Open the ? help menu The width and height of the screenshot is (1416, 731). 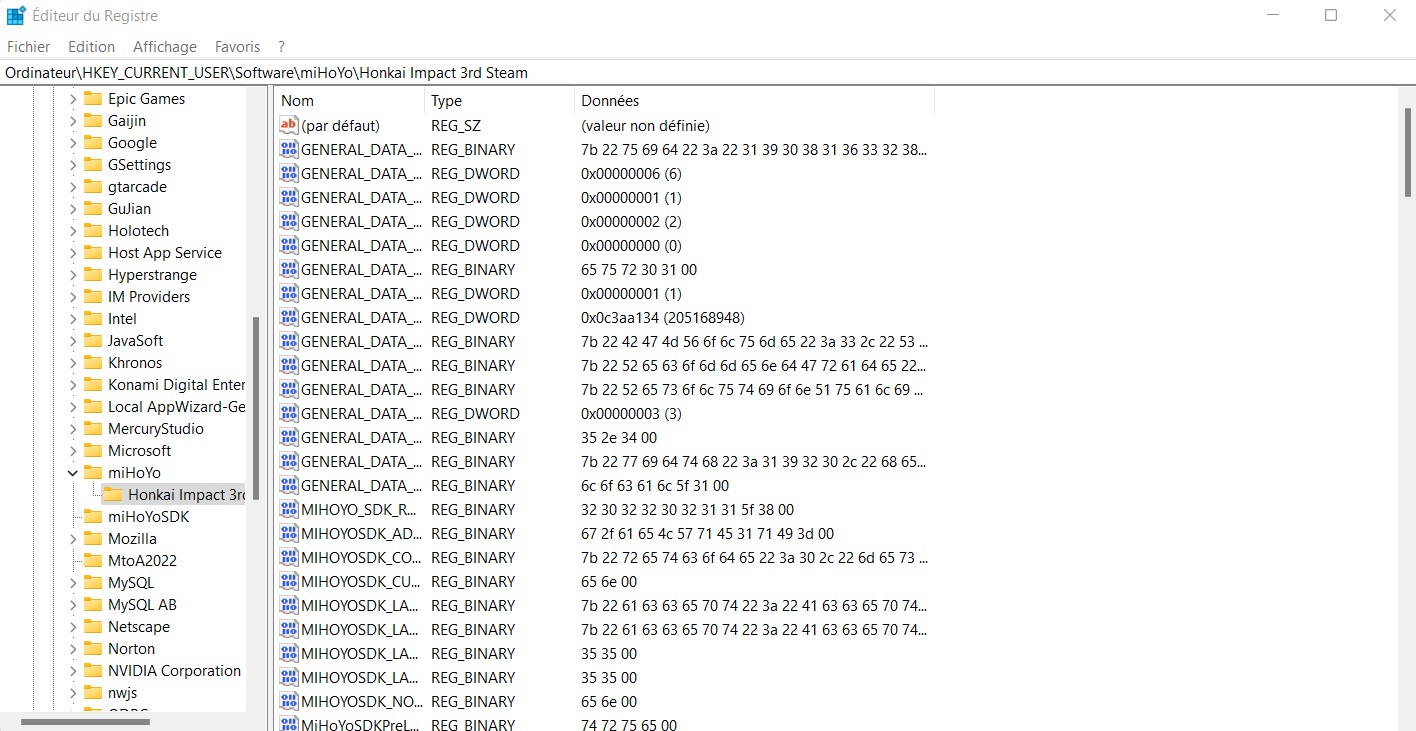point(282,47)
